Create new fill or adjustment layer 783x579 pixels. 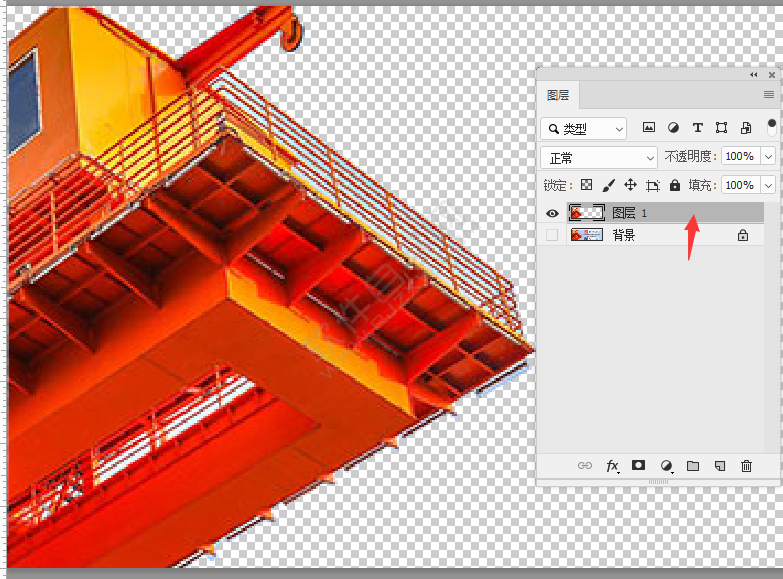[666, 466]
